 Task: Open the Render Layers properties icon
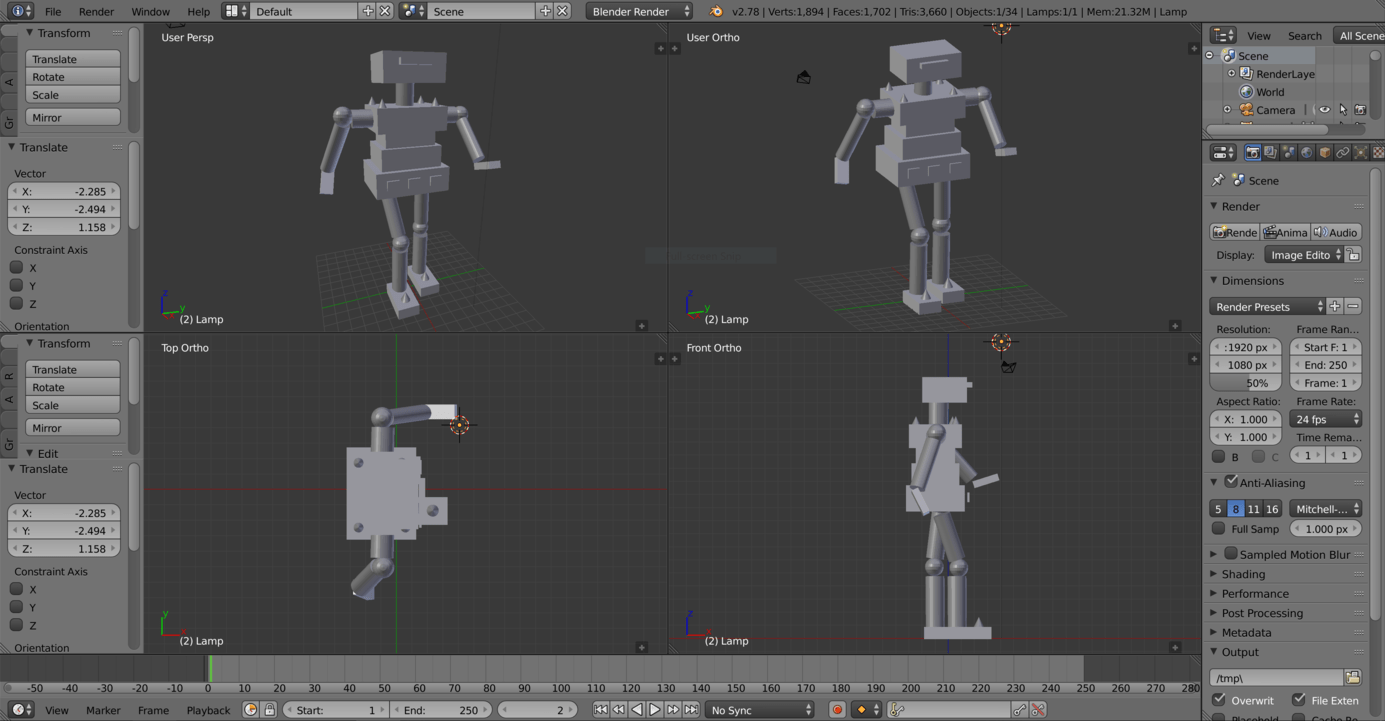pos(1270,152)
